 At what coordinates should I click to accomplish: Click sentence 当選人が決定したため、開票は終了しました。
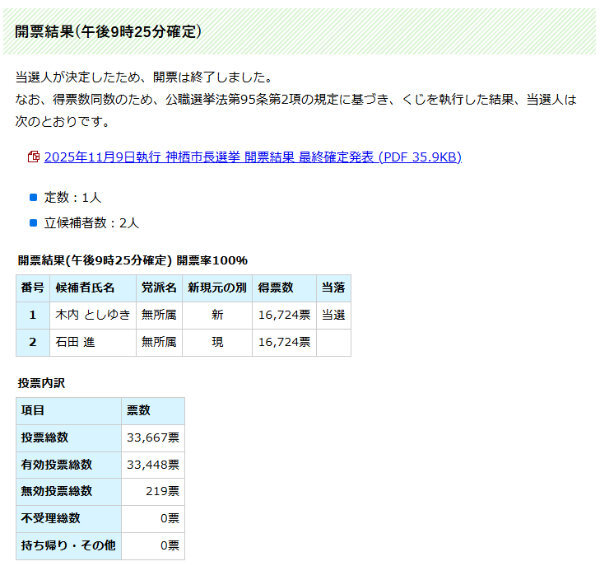click(x=144, y=77)
